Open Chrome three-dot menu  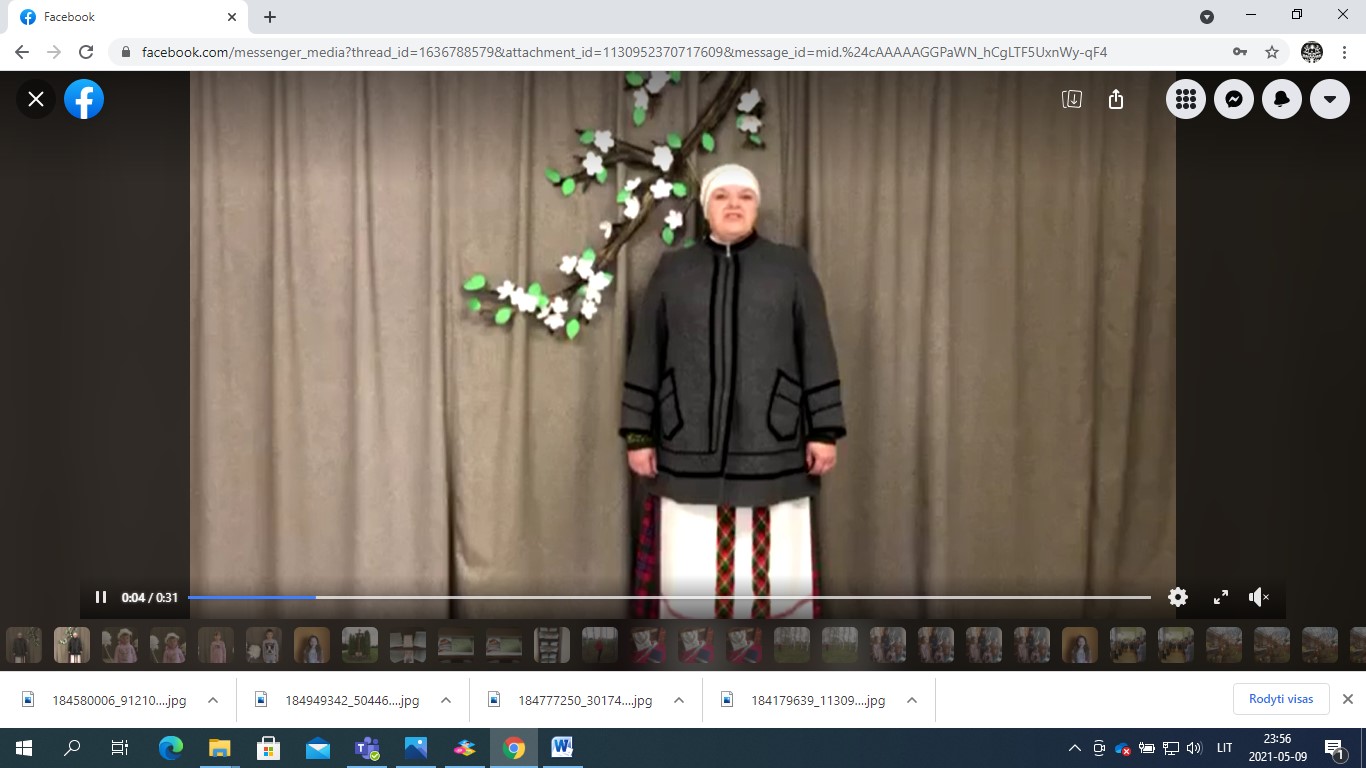[x=1345, y=52]
